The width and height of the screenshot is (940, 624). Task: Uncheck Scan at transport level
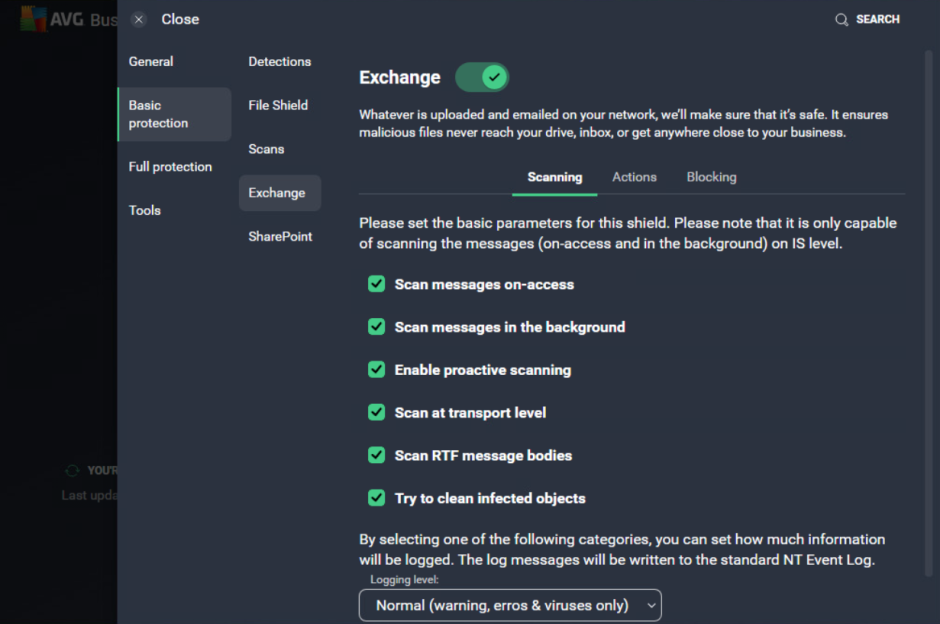(x=376, y=412)
